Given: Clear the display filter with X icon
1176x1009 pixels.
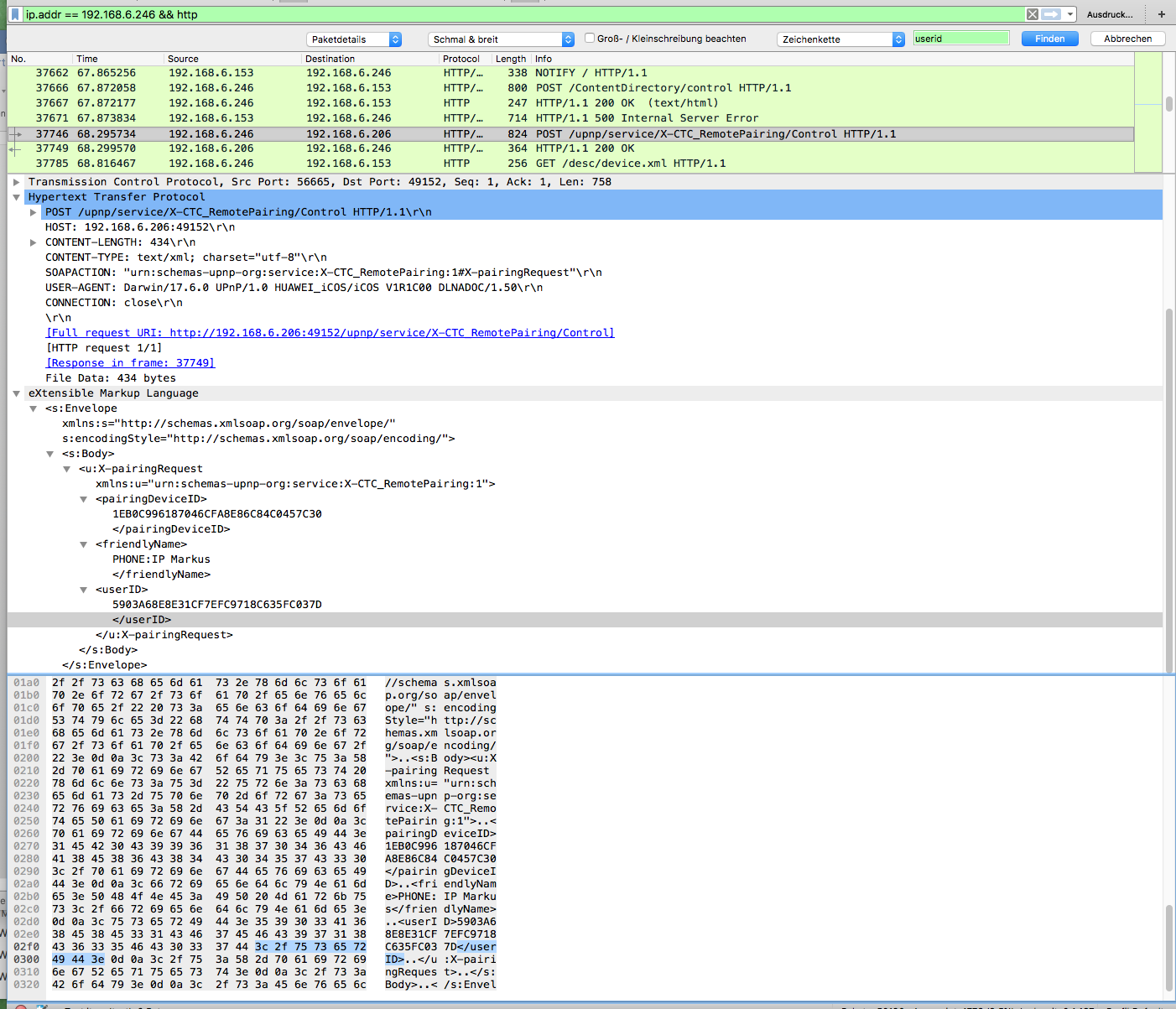Looking at the screenshot, I should [1033, 14].
